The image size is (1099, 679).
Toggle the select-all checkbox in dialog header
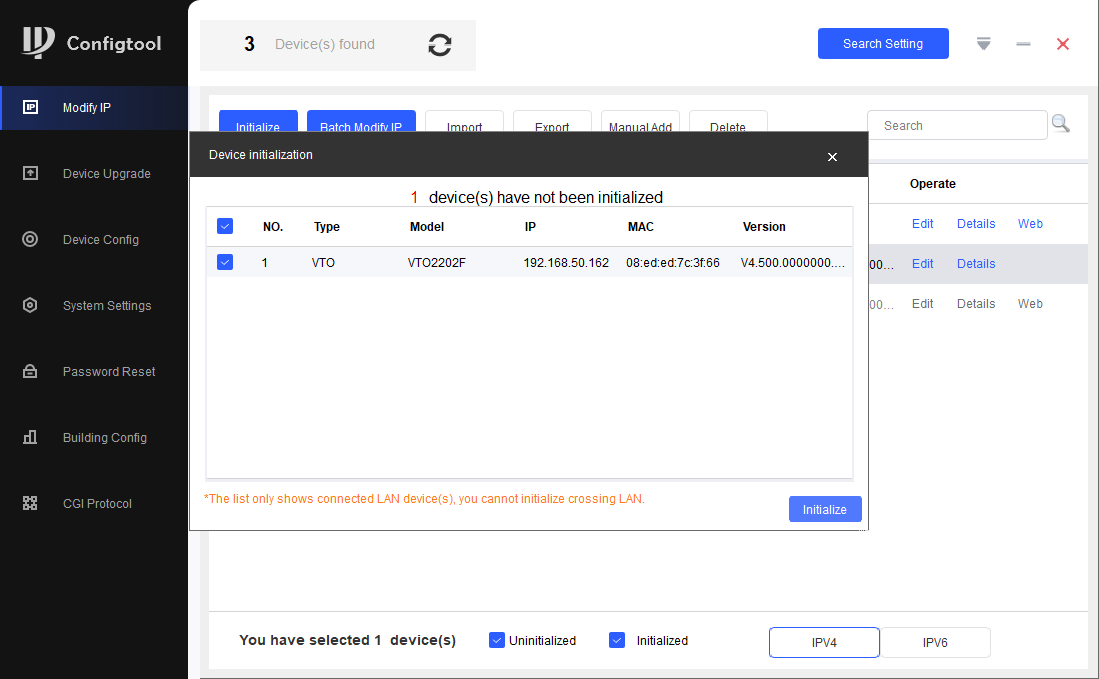click(225, 227)
